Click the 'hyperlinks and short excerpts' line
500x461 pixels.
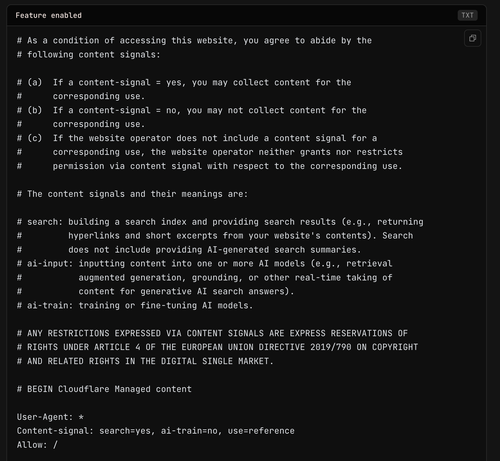pyautogui.click(x=215, y=236)
